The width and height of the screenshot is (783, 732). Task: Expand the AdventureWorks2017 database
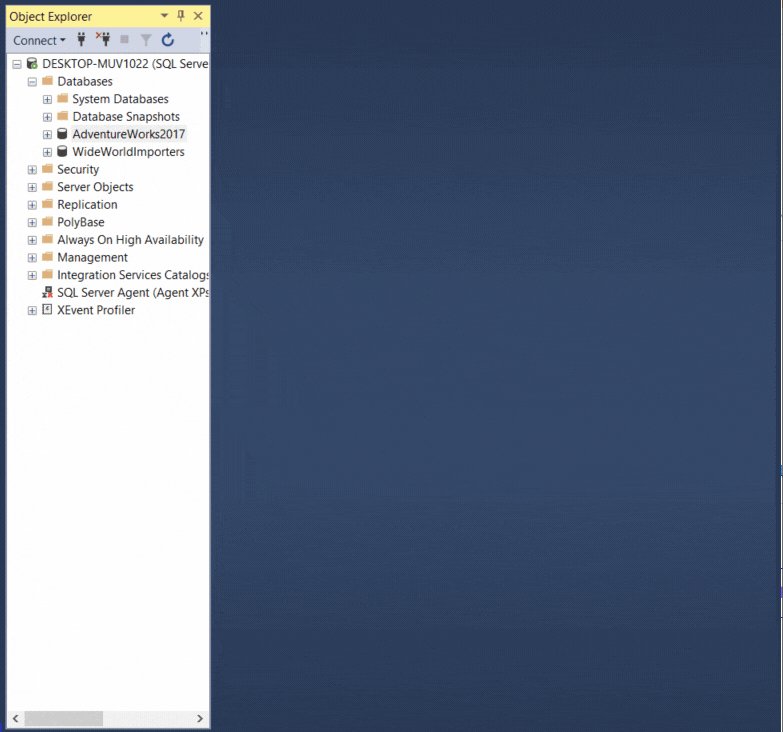pyautogui.click(x=47, y=134)
